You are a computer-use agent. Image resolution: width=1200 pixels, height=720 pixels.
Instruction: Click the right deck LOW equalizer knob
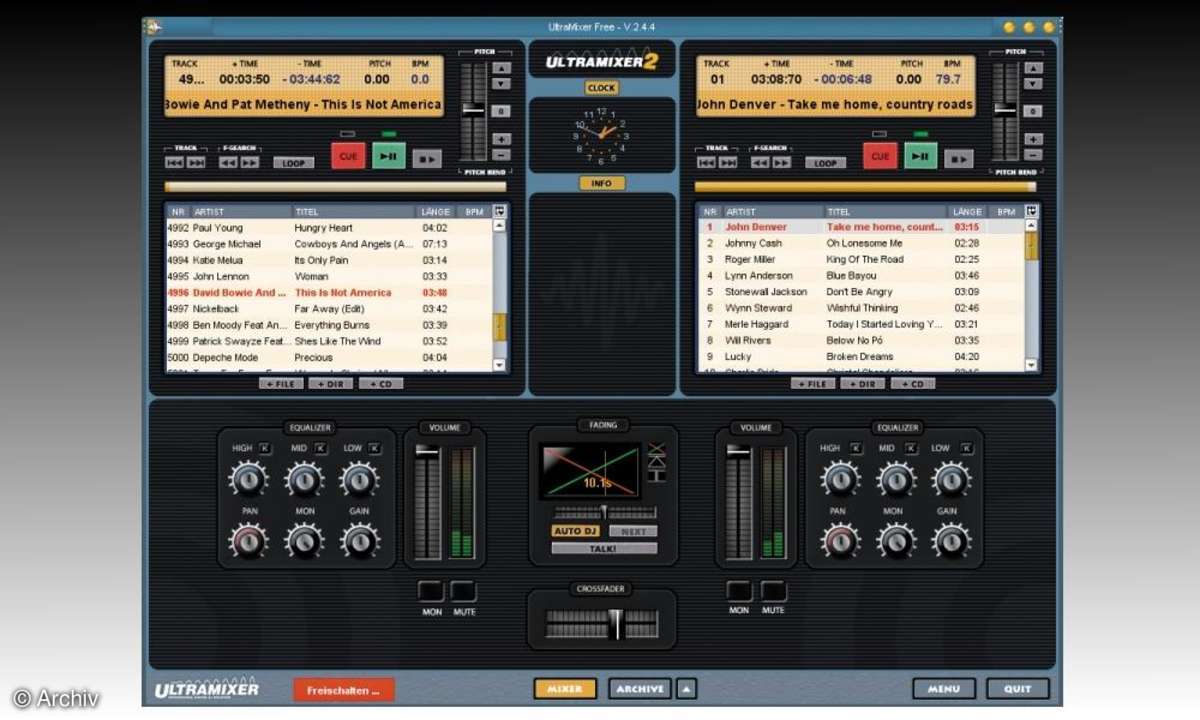click(951, 480)
